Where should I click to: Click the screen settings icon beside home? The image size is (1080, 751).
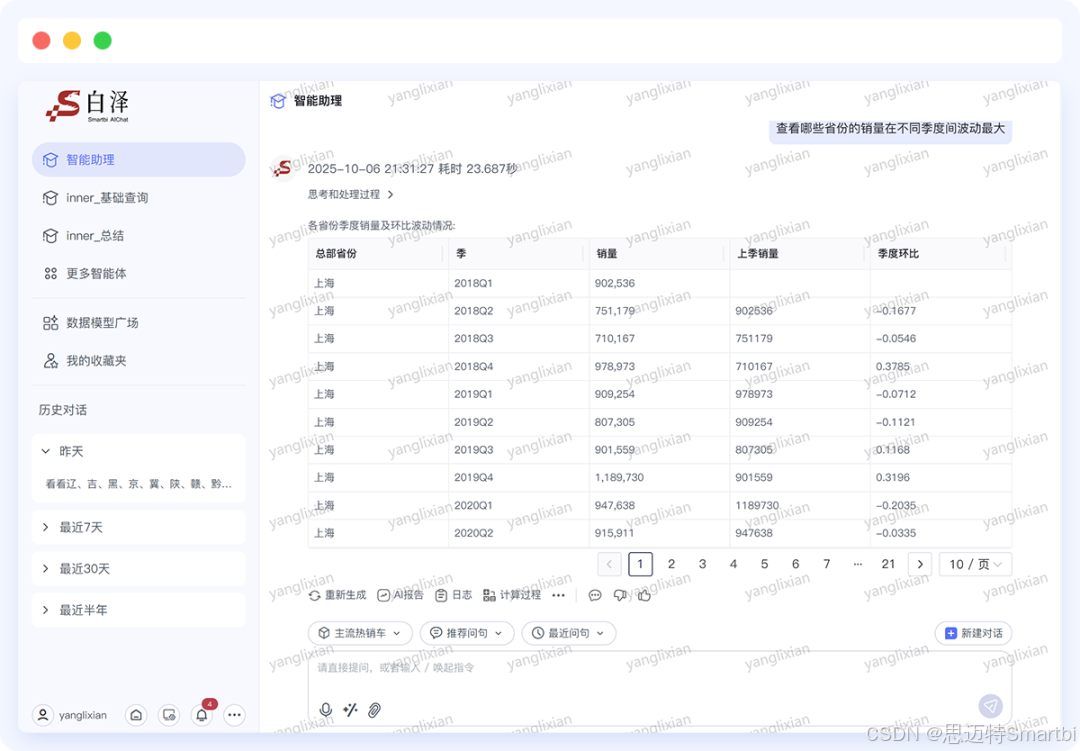pyautogui.click(x=169, y=715)
